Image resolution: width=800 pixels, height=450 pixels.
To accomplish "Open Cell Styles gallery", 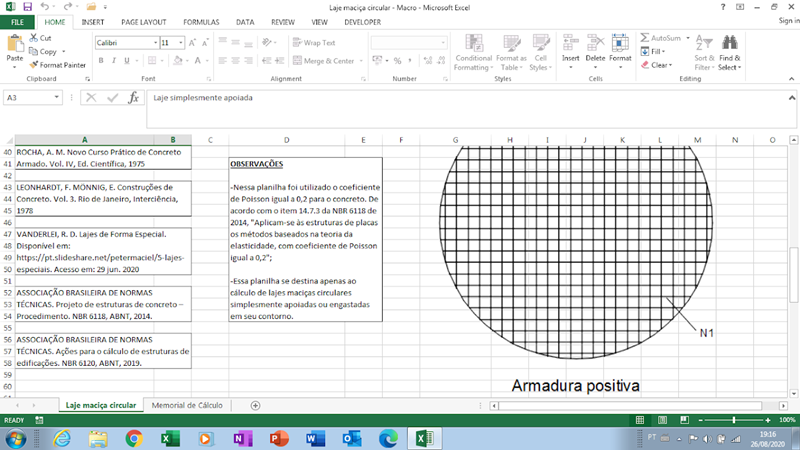I will coord(541,53).
